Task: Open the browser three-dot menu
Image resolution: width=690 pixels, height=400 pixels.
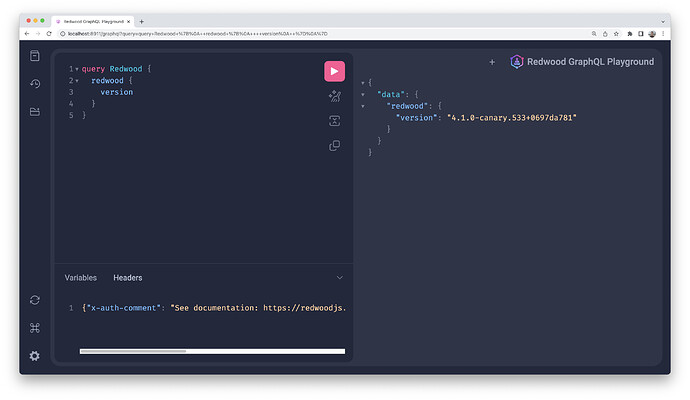Action: click(663, 33)
